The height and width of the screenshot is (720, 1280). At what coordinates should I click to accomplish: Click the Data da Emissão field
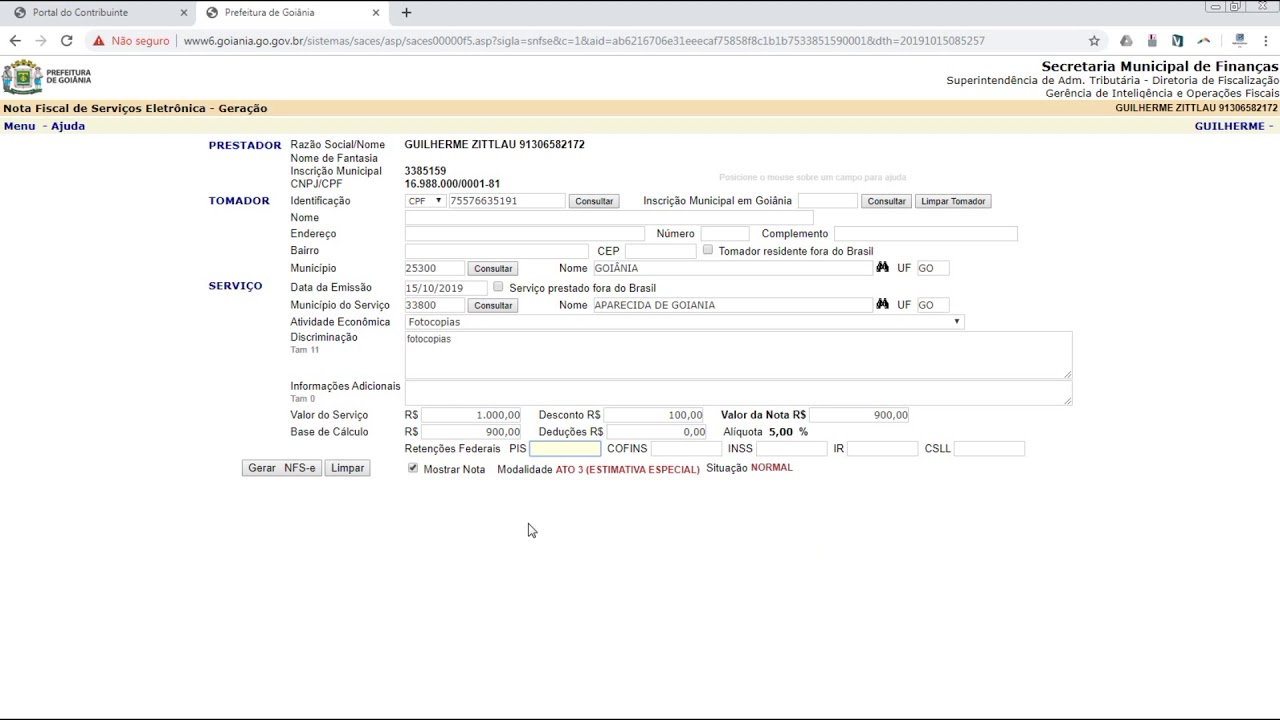tap(446, 288)
